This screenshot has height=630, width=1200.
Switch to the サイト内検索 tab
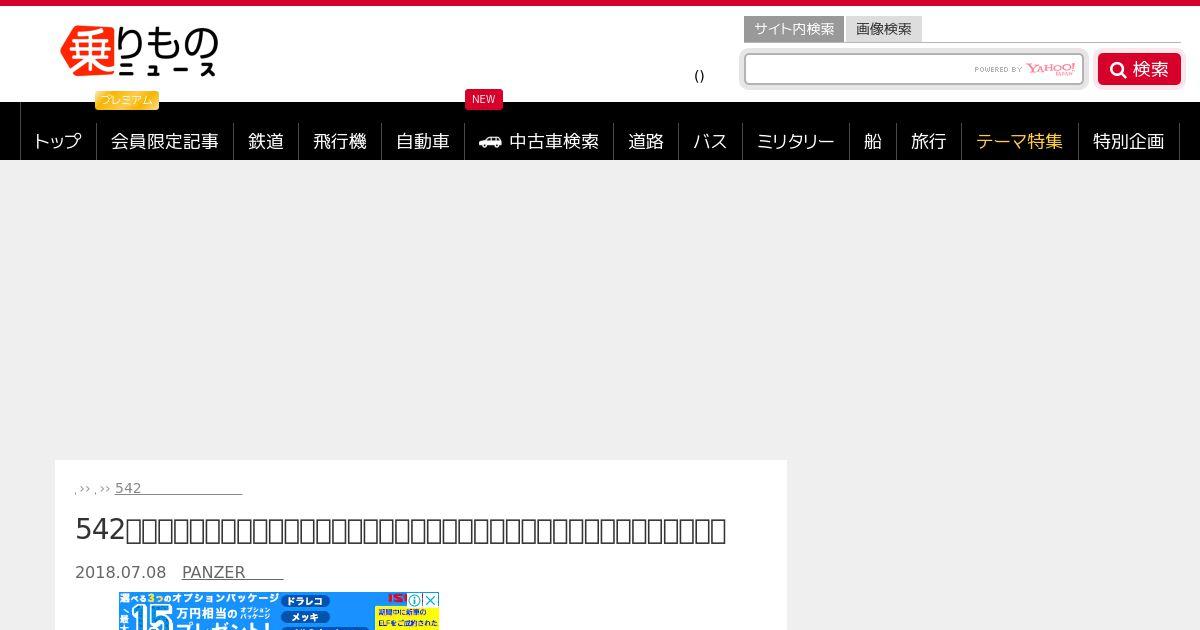pyautogui.click(x=794, y=29)
